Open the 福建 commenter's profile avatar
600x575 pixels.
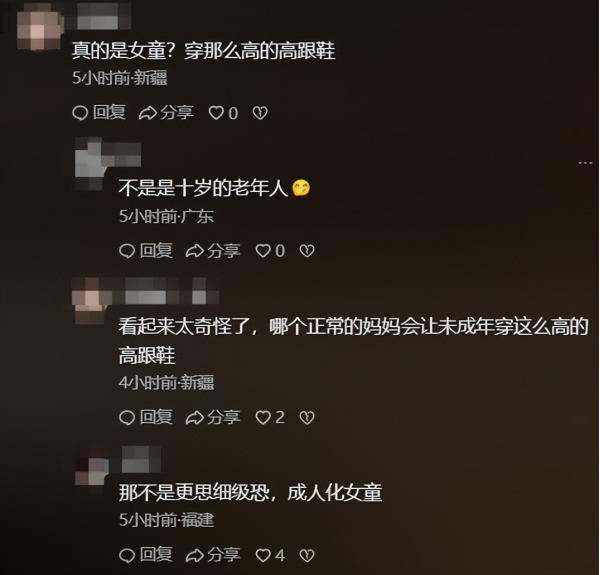coord(92,467)
